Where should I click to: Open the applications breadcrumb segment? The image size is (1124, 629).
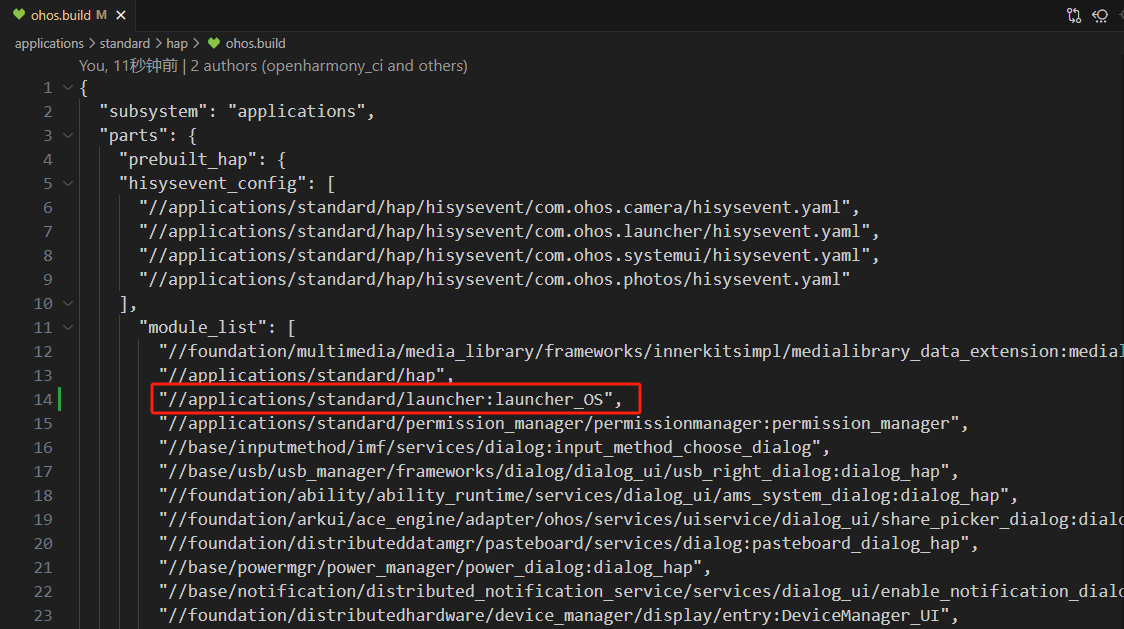(49, 43)
